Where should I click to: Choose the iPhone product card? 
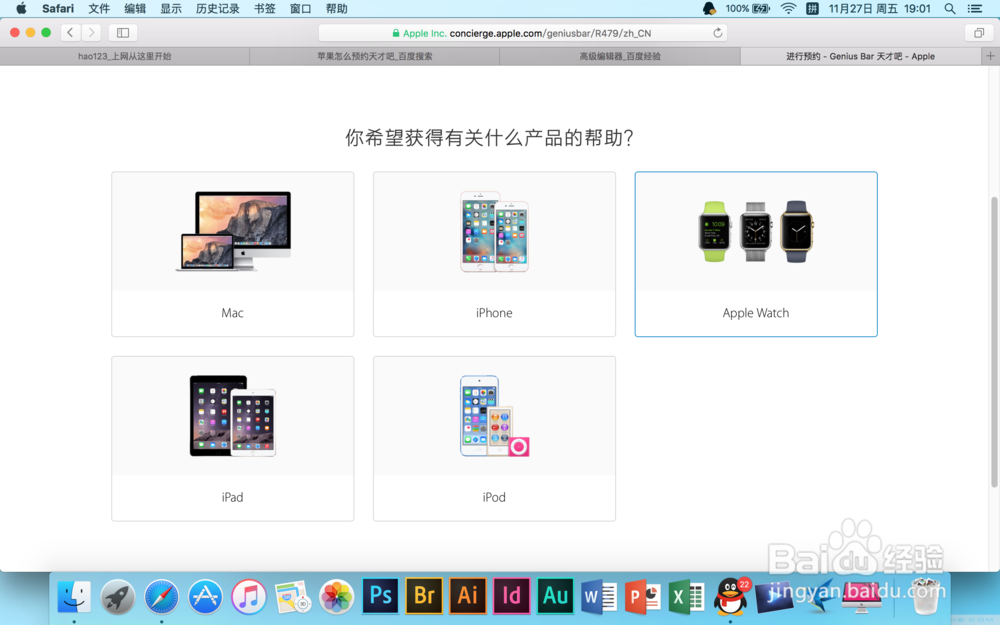(494, 254)
